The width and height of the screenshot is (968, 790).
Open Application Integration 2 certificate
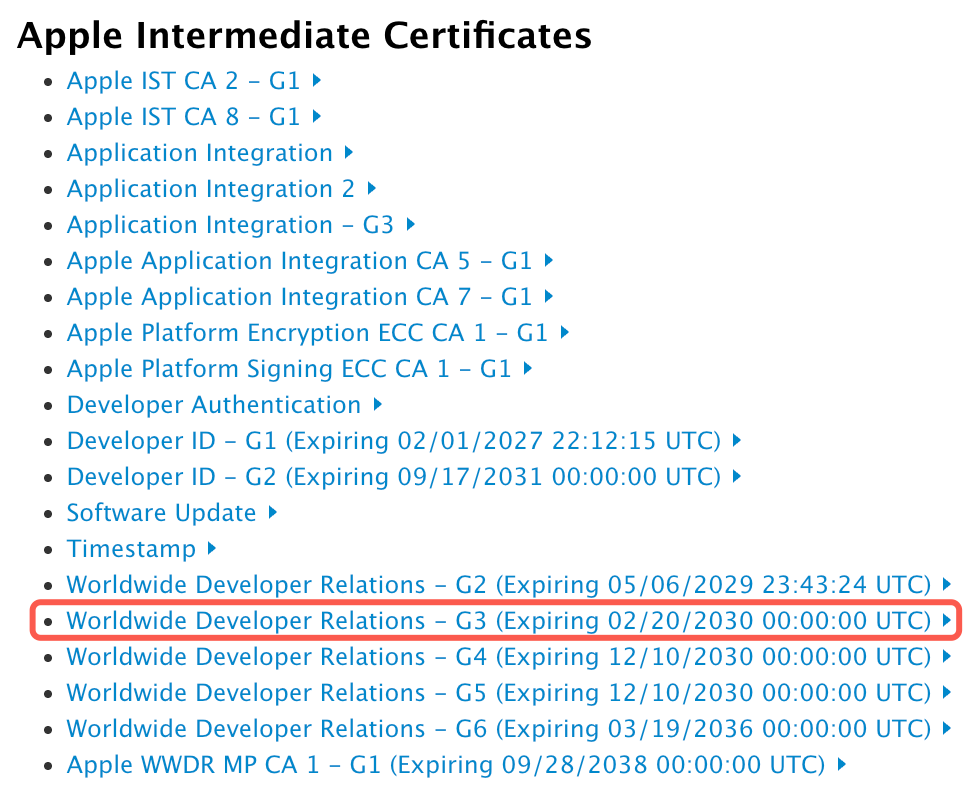click(206, 189)
